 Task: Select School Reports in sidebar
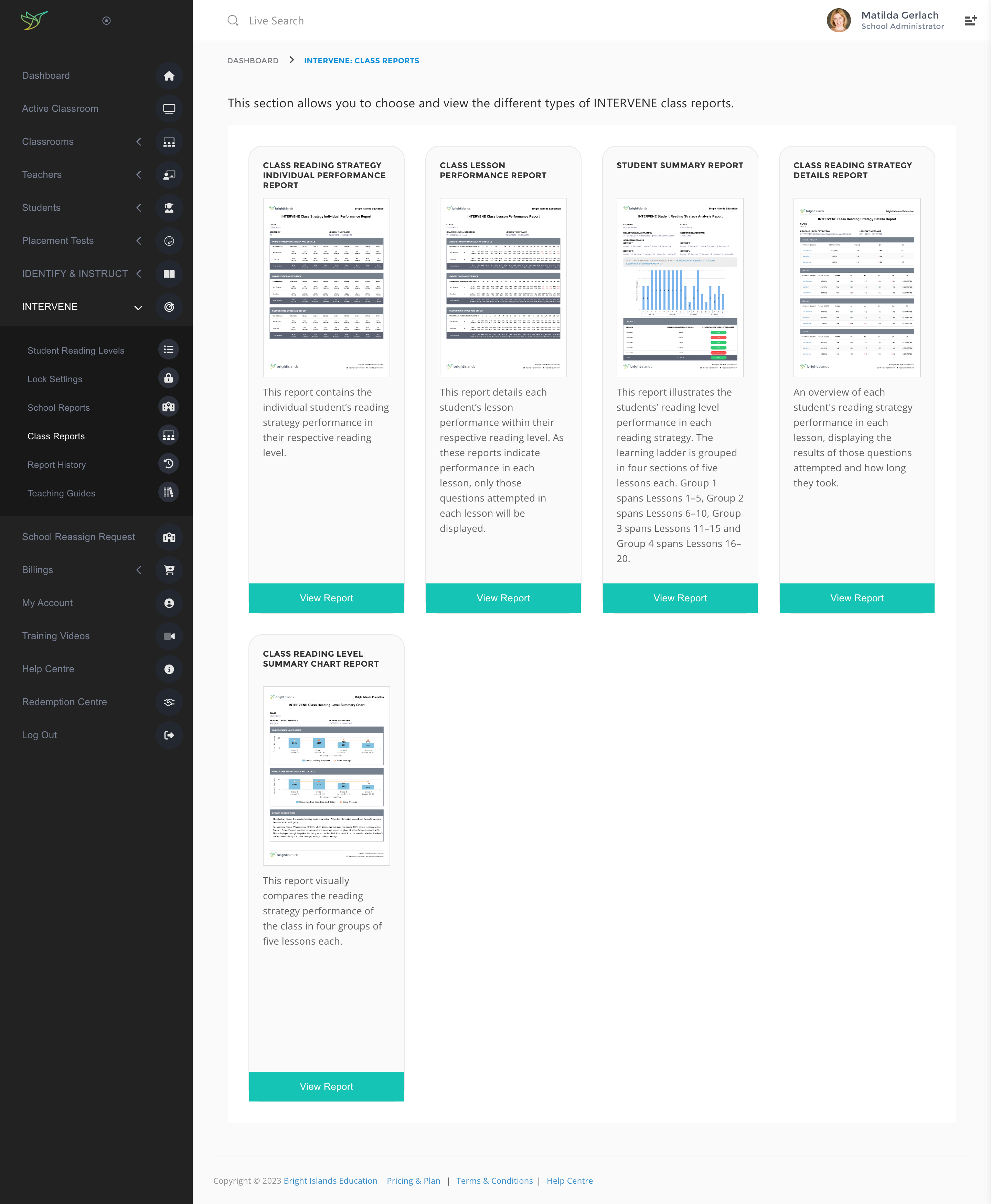coord(59,407)
